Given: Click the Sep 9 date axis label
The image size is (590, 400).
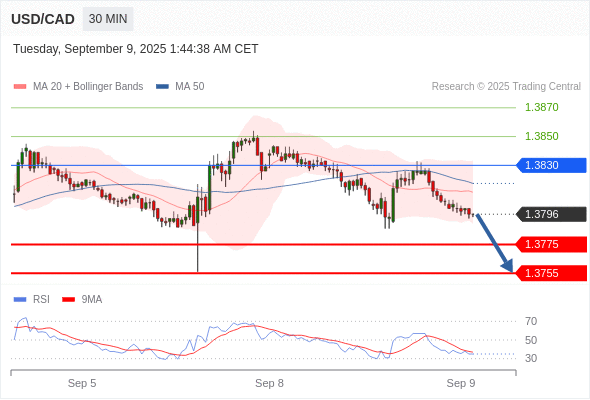Looking at the screenshot, I should [x=461, y=383].
